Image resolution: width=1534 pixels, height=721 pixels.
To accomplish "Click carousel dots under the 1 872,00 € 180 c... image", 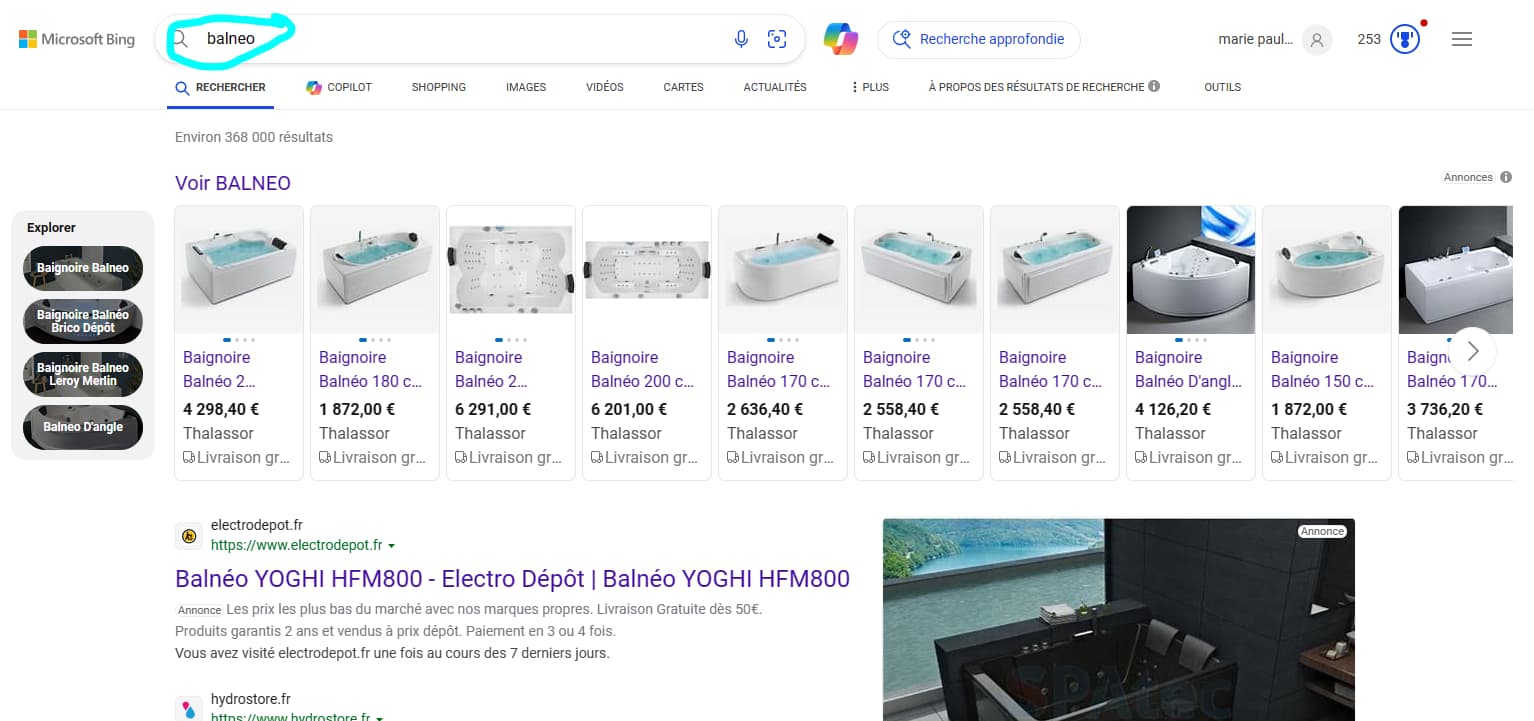I will click(x=375, y=340).
